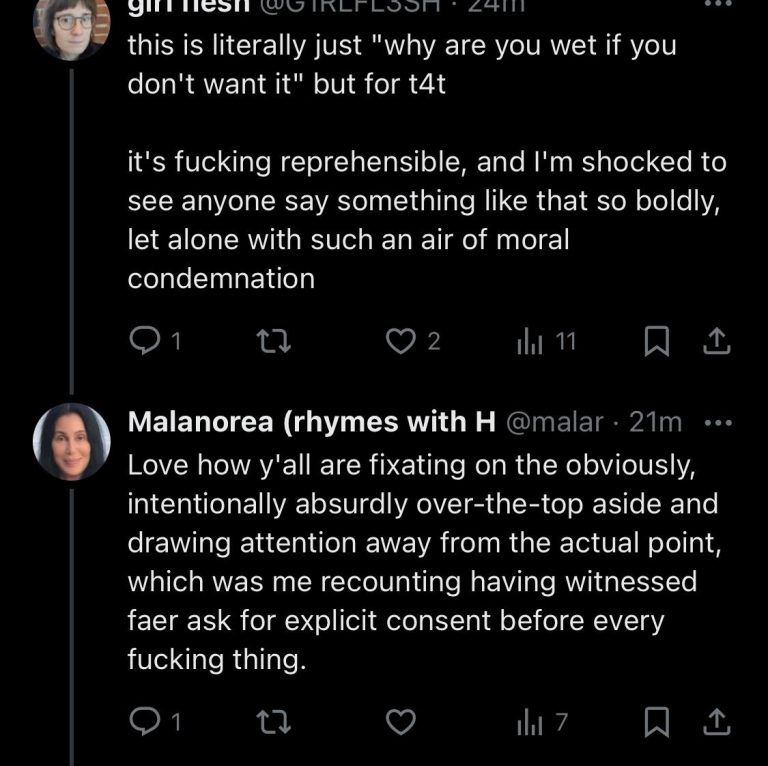Open the more options menu on Malanorea's tweet

tap(718, 423)
